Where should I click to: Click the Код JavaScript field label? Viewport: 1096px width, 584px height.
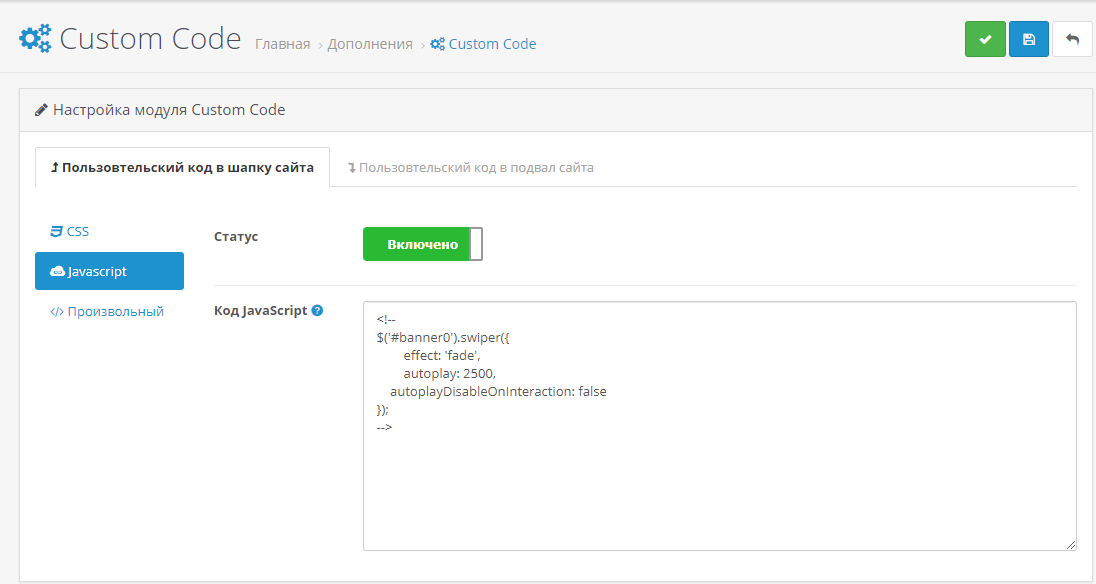(x=260, y=311)
